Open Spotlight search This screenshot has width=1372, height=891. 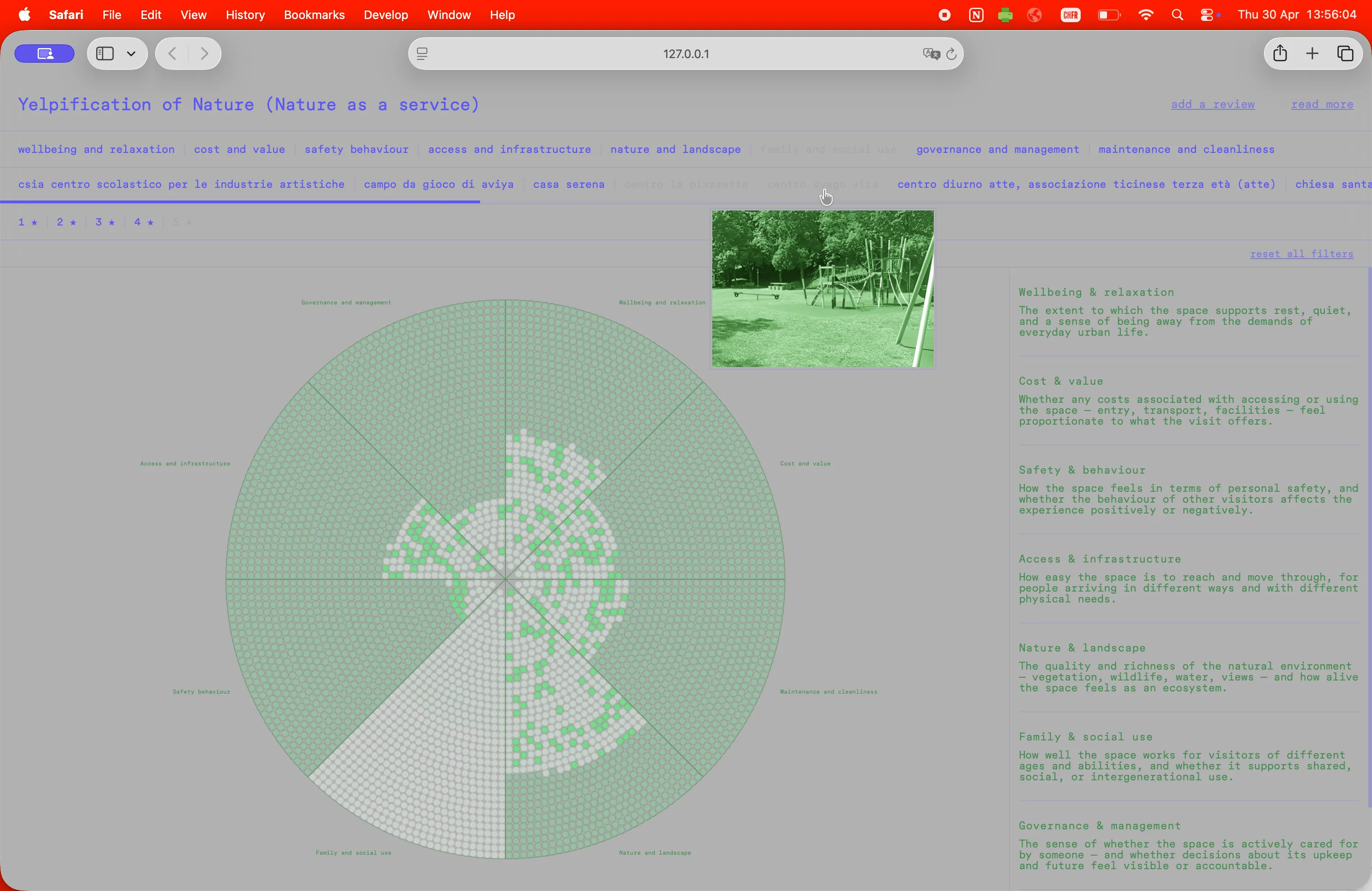[x=1177, y=15]
